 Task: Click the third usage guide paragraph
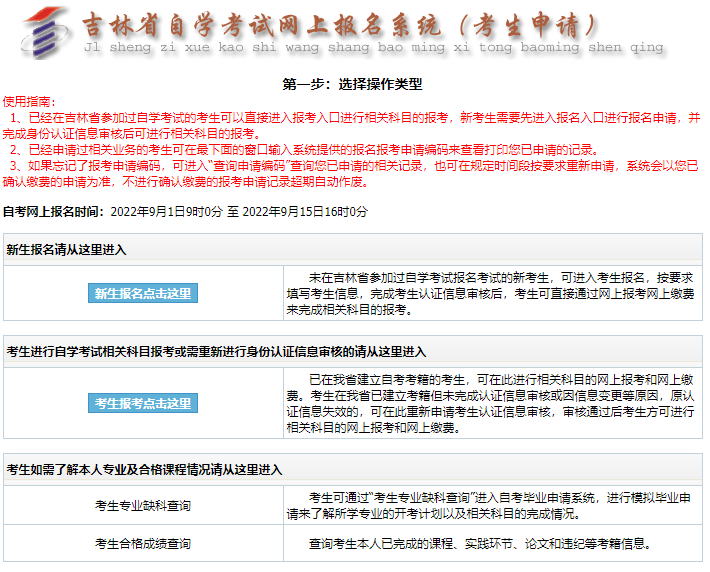[x=352, y=173]
